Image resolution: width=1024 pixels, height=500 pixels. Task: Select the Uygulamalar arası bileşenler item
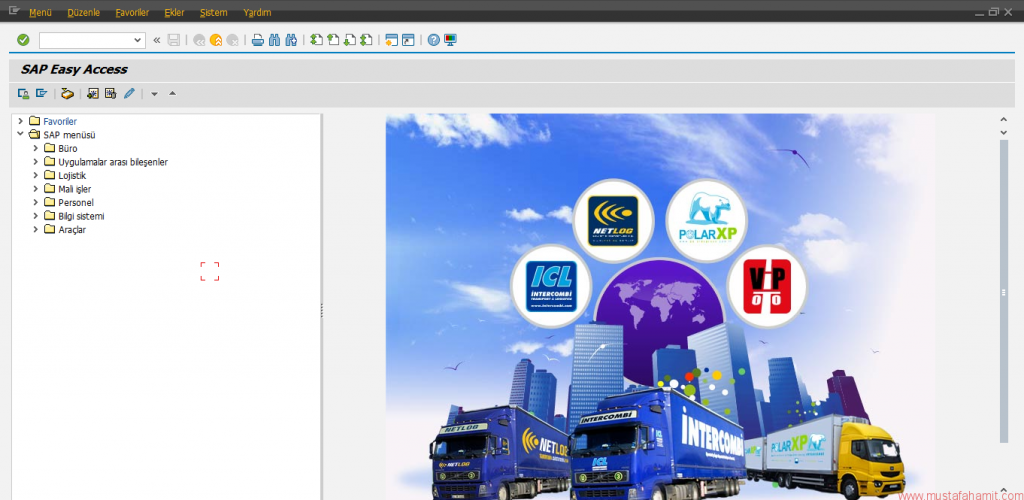113,163
